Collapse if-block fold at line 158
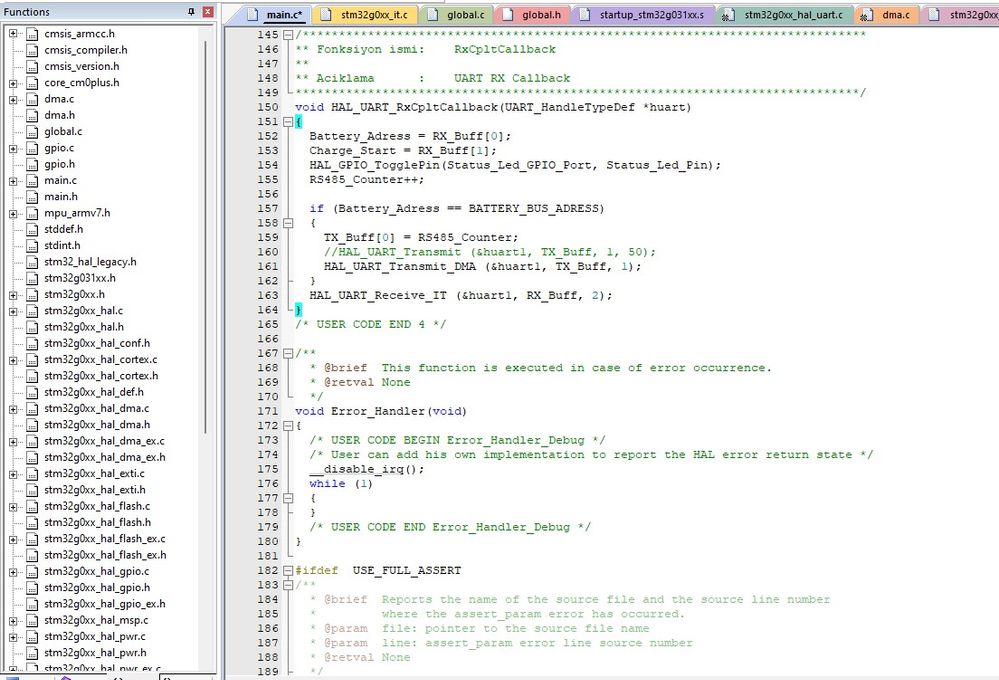 [x=288, y=223]
